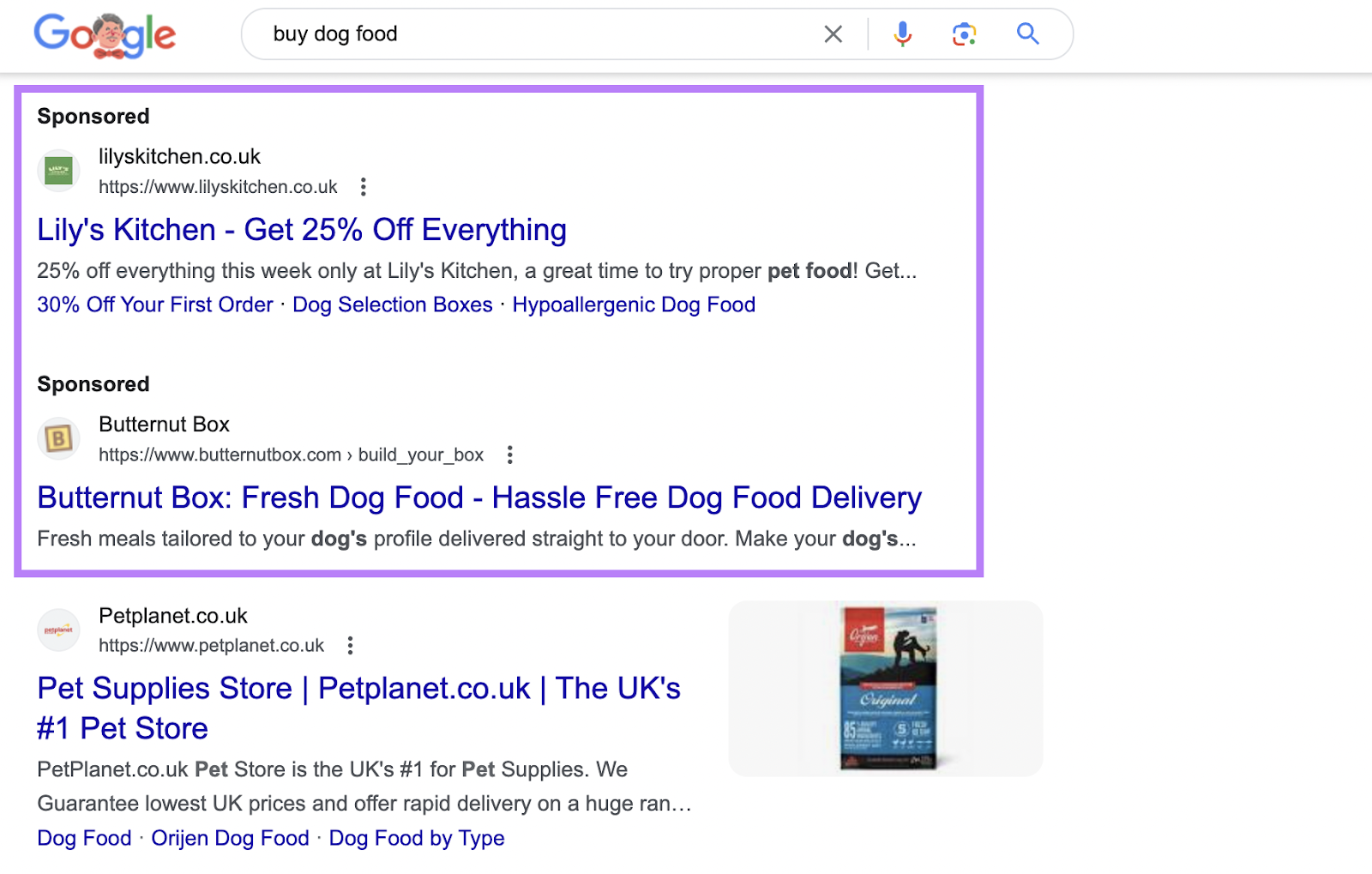Click the Lily's Kitchen green favicon

pyautogui.click(x=58, y=171)
